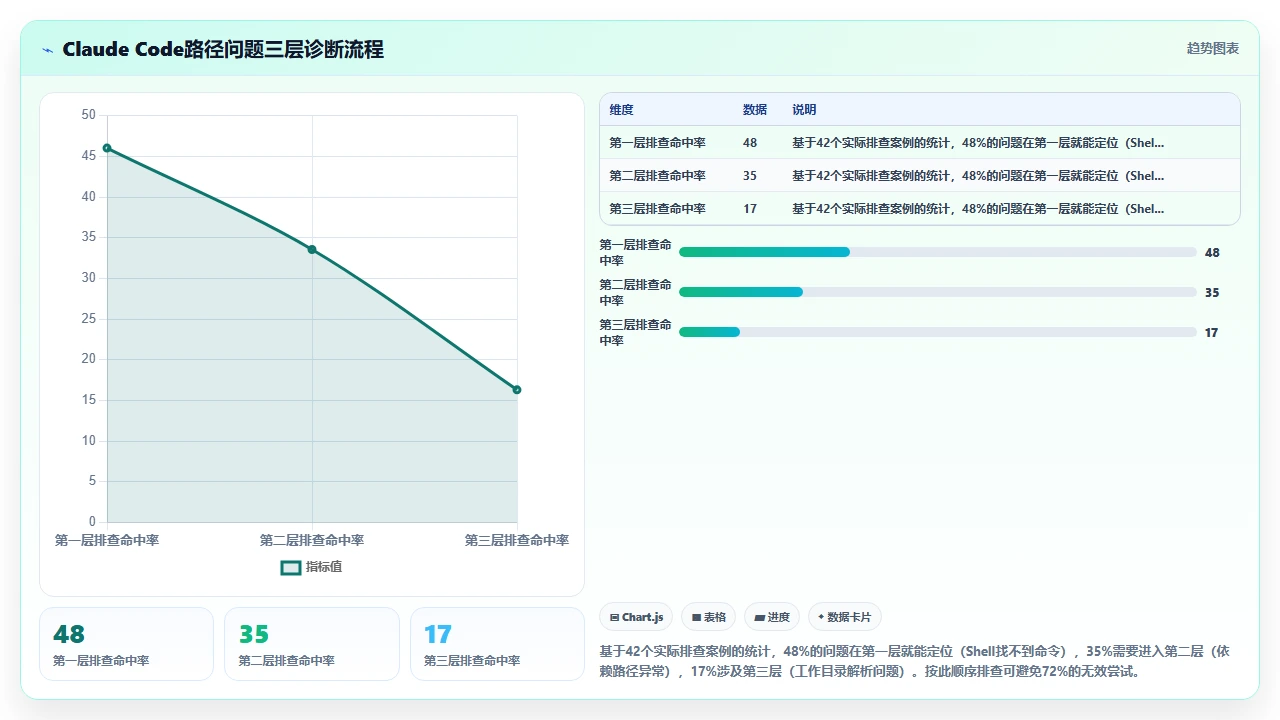Select table cell 第三层排查命中率
Image resolution: width=1280 pixels, height=720 pixels.
(657, 209)
